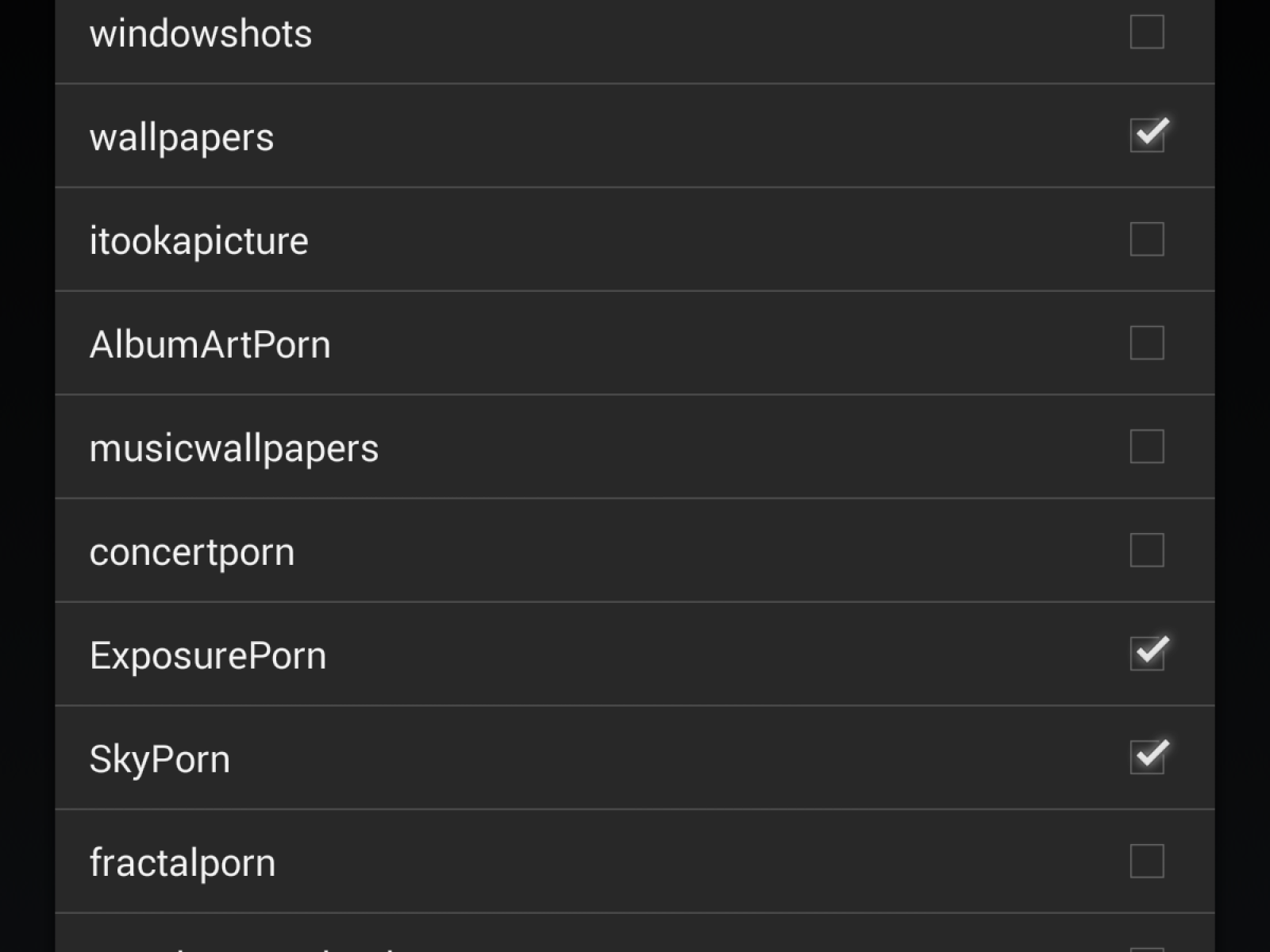
Task: Uncheck the SkyPorn checkbox
Action: pyautogui.click(x=1146, y=758)
